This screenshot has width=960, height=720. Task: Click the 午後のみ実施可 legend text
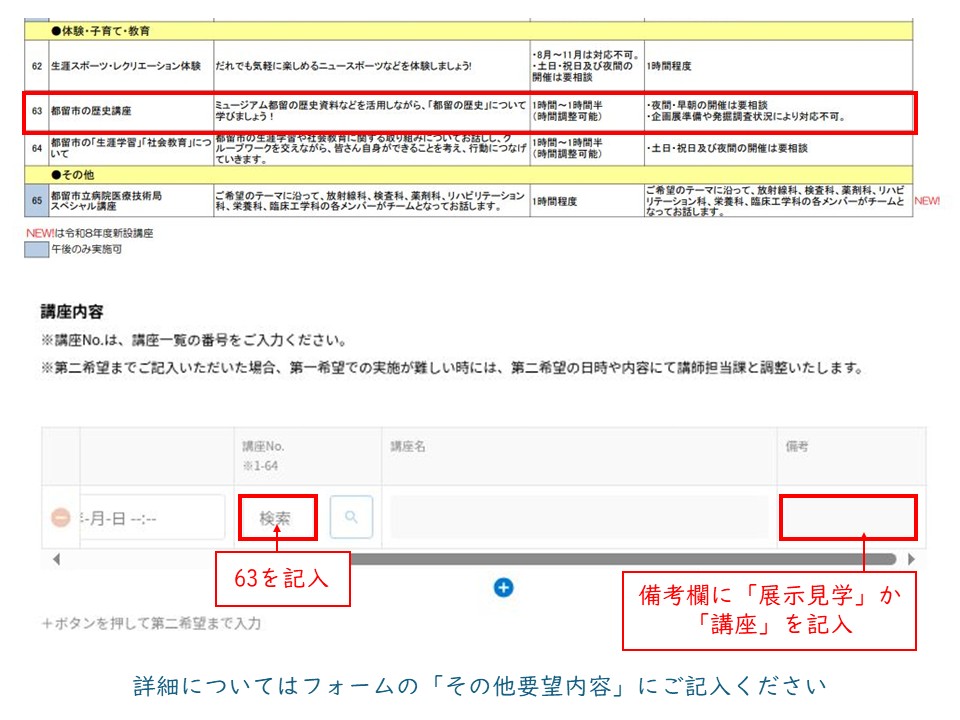point(86,249)
